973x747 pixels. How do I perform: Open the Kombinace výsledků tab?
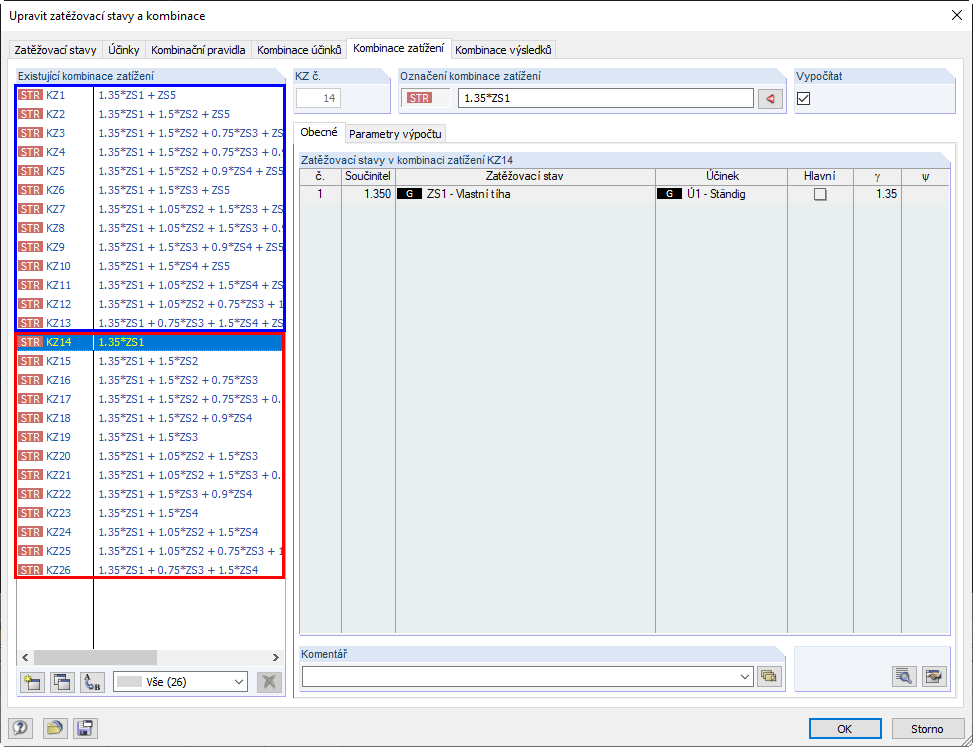[x=503, y=50]
